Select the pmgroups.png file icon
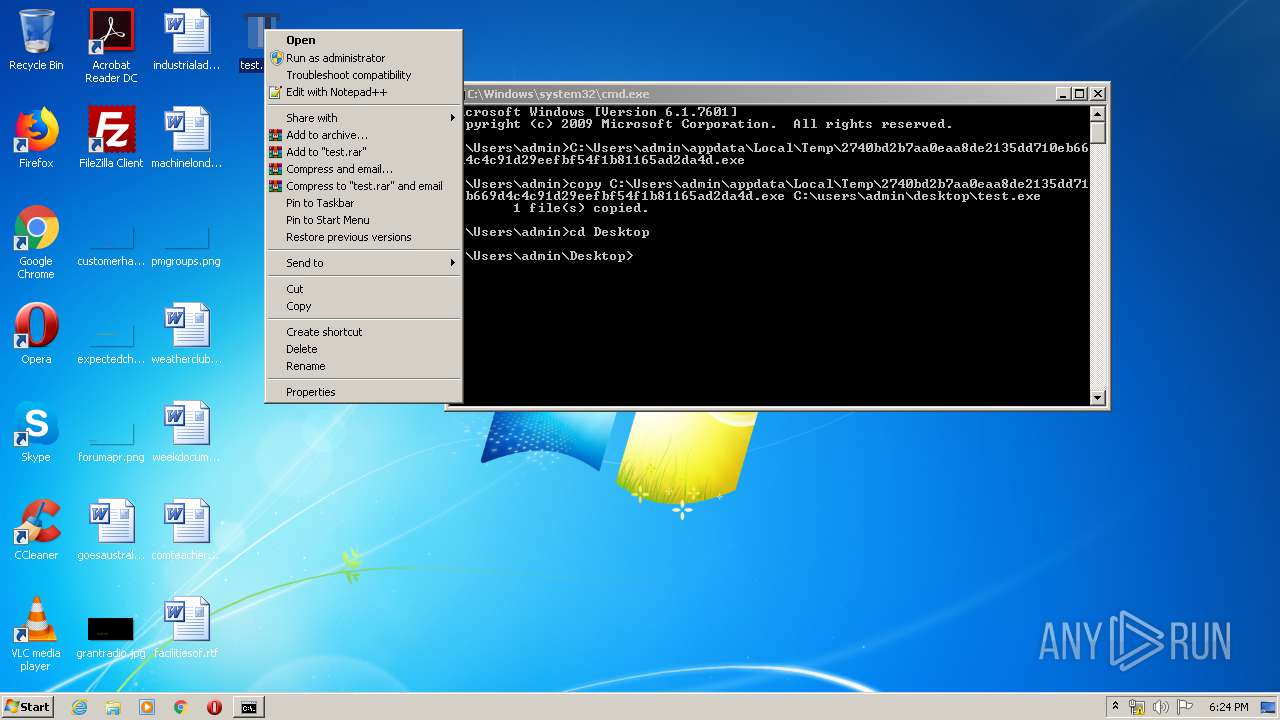This screenshot has height=720, width=1280. (x=186, y=245)
